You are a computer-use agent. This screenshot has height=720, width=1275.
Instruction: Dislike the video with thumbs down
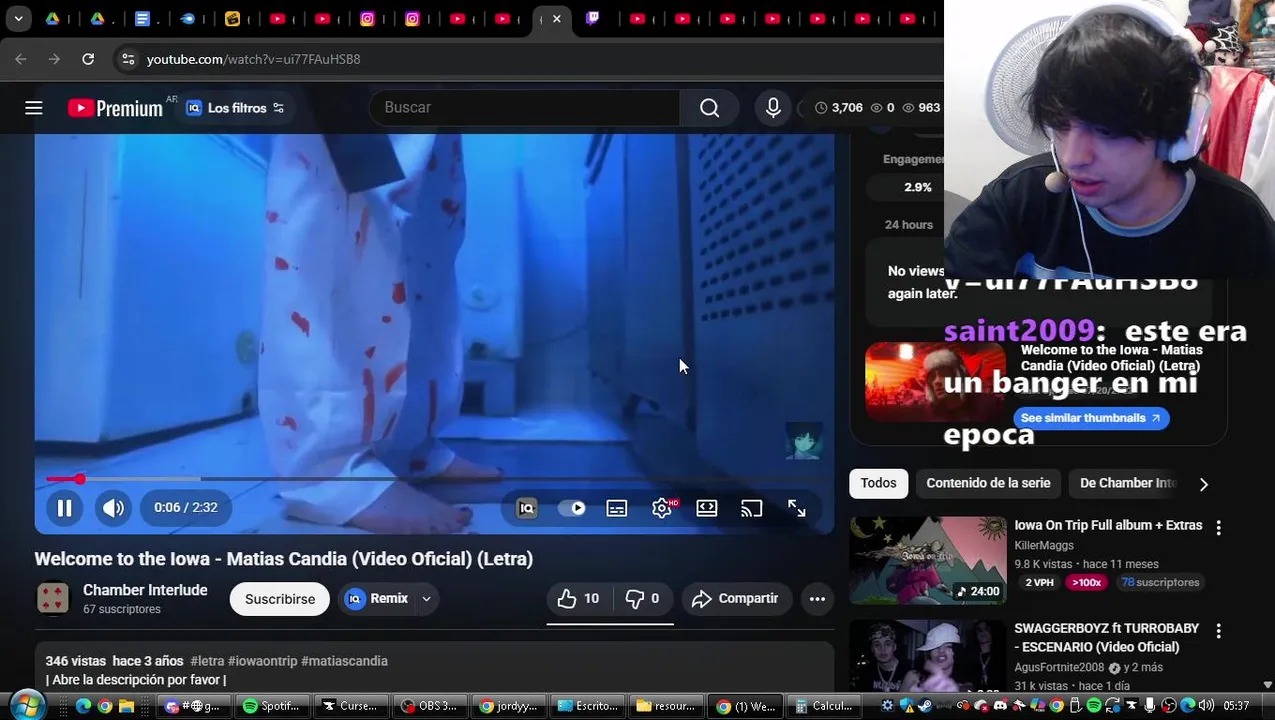(642, 599)
